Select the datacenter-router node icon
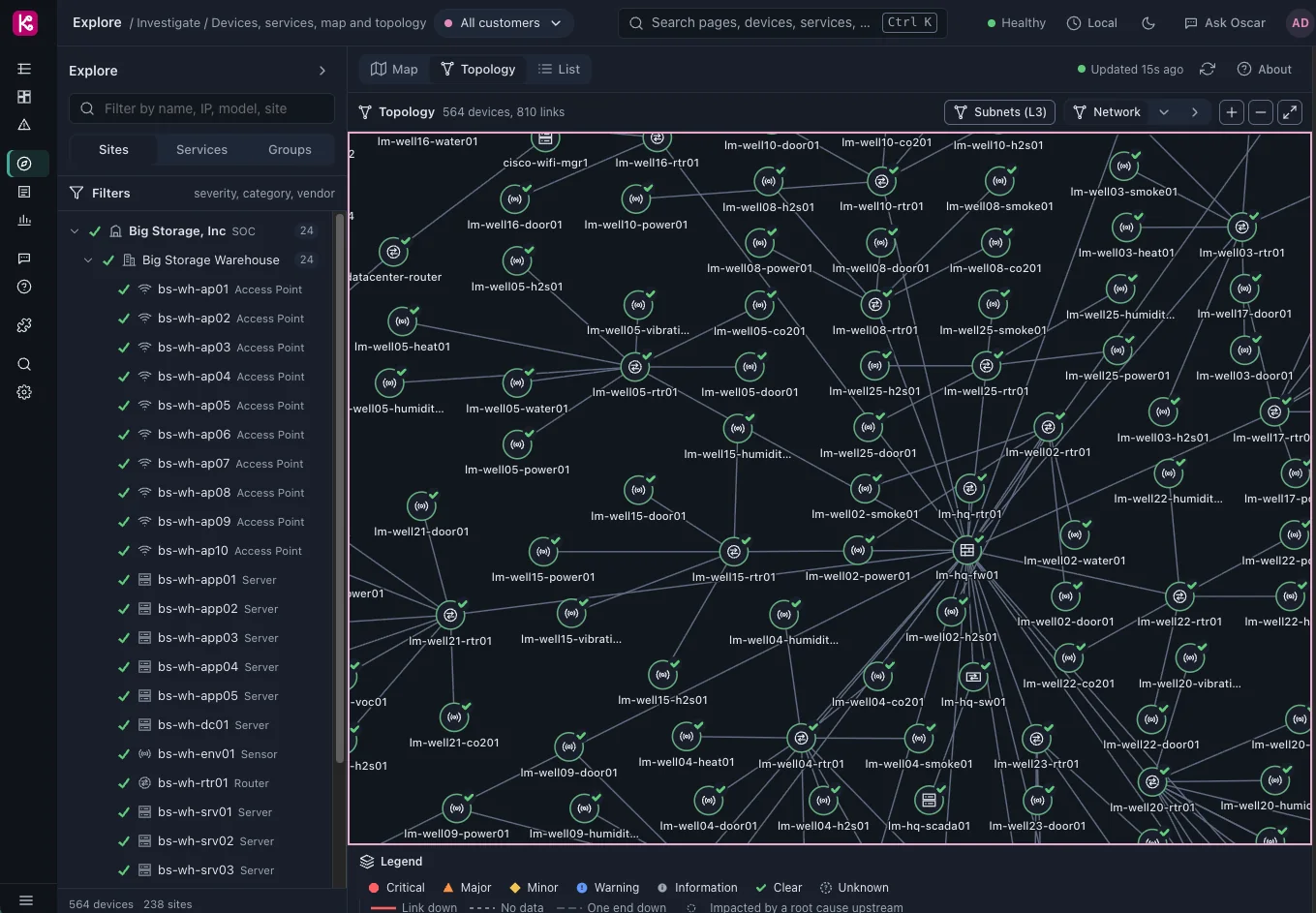Screen dimensions: 1316x913 tap(393, 252)
